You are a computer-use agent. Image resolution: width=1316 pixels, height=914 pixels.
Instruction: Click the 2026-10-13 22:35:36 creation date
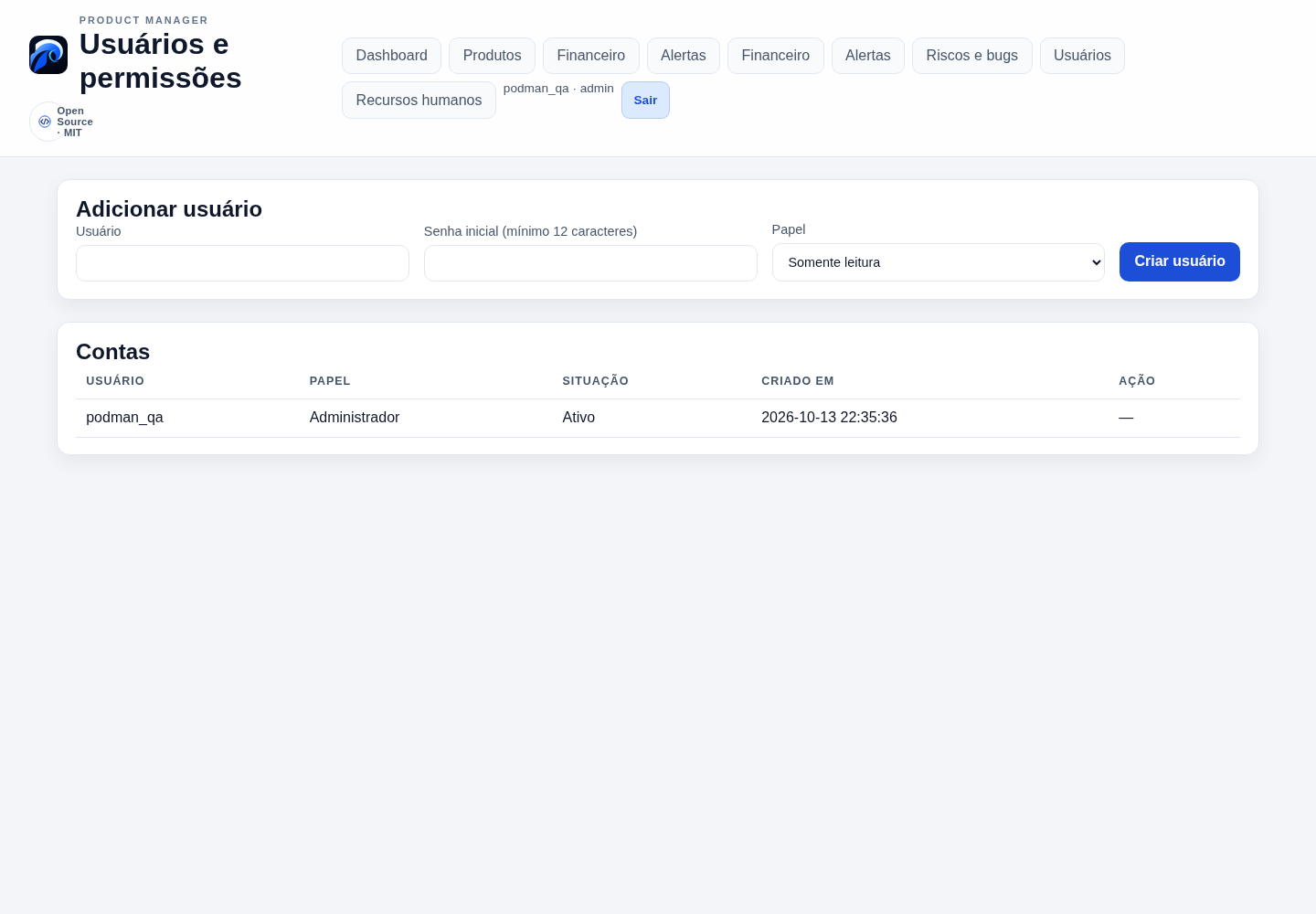(x=829, y=418)
